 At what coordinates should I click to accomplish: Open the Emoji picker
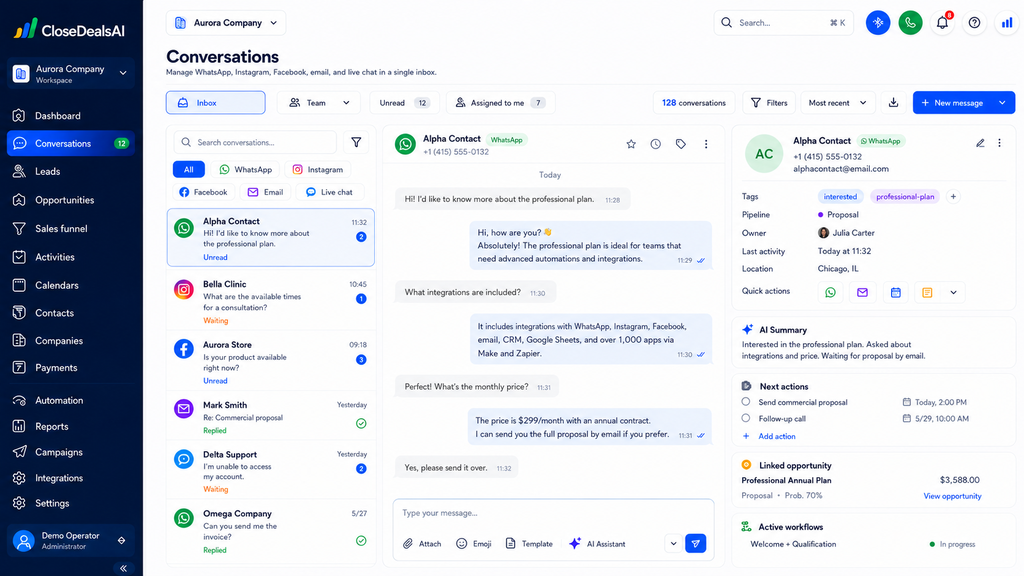[x=473, y=543]
